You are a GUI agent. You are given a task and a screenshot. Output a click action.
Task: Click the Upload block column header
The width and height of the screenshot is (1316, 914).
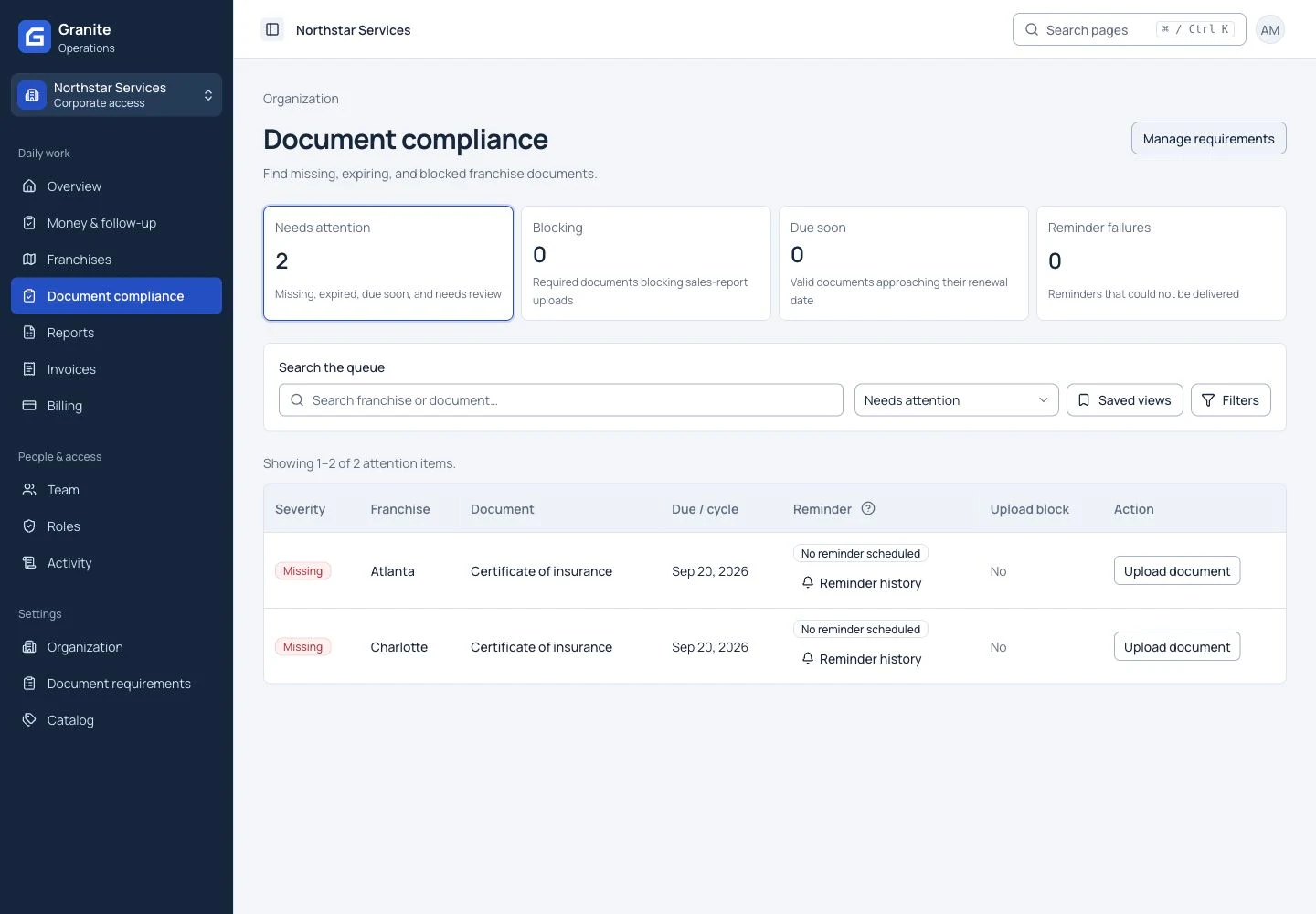1029,509
